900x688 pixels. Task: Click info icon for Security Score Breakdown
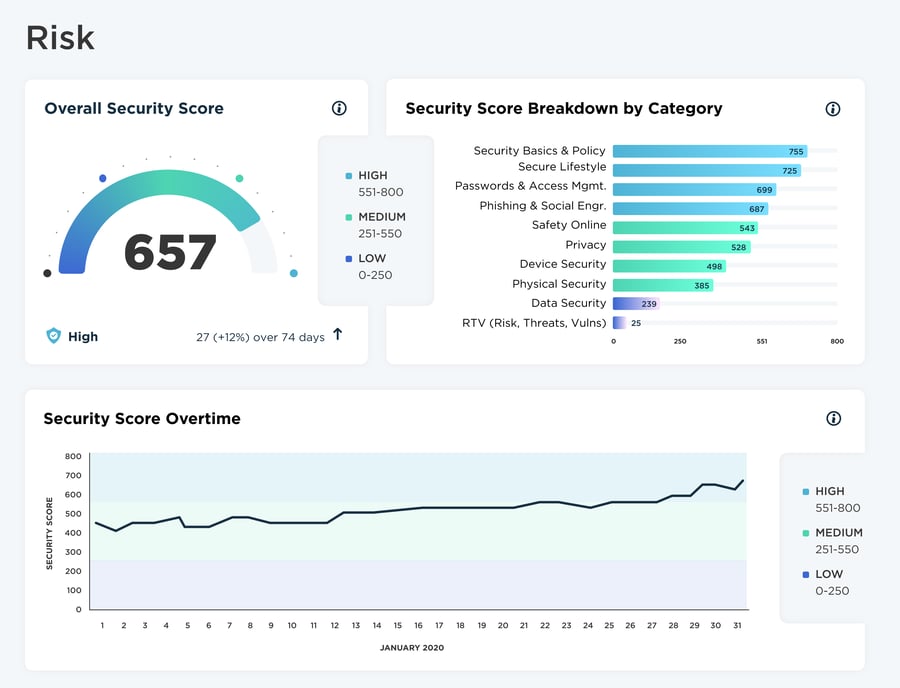(833, 109)
